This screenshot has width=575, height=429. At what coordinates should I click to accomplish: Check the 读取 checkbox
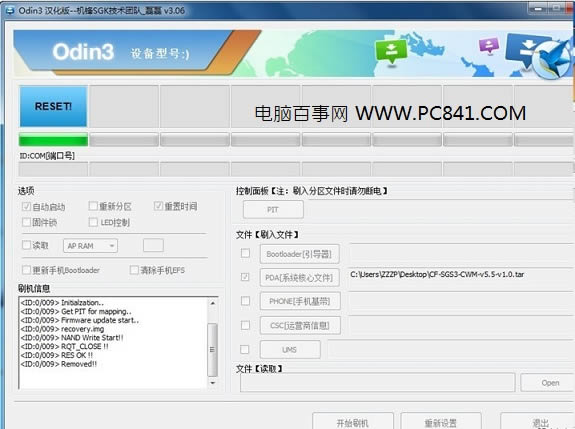coord(26,245)
